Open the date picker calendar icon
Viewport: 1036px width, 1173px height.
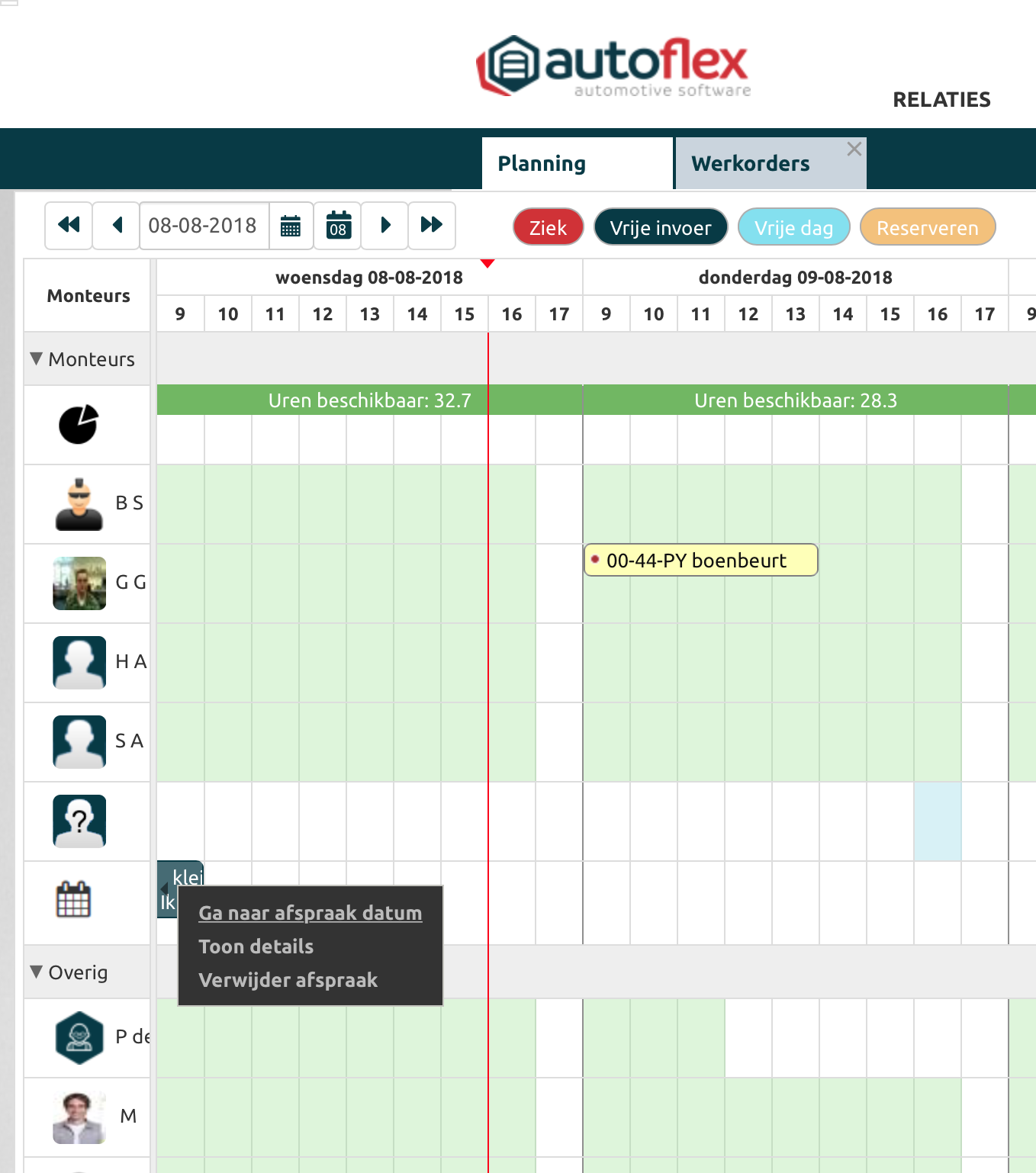pos(291,226)
